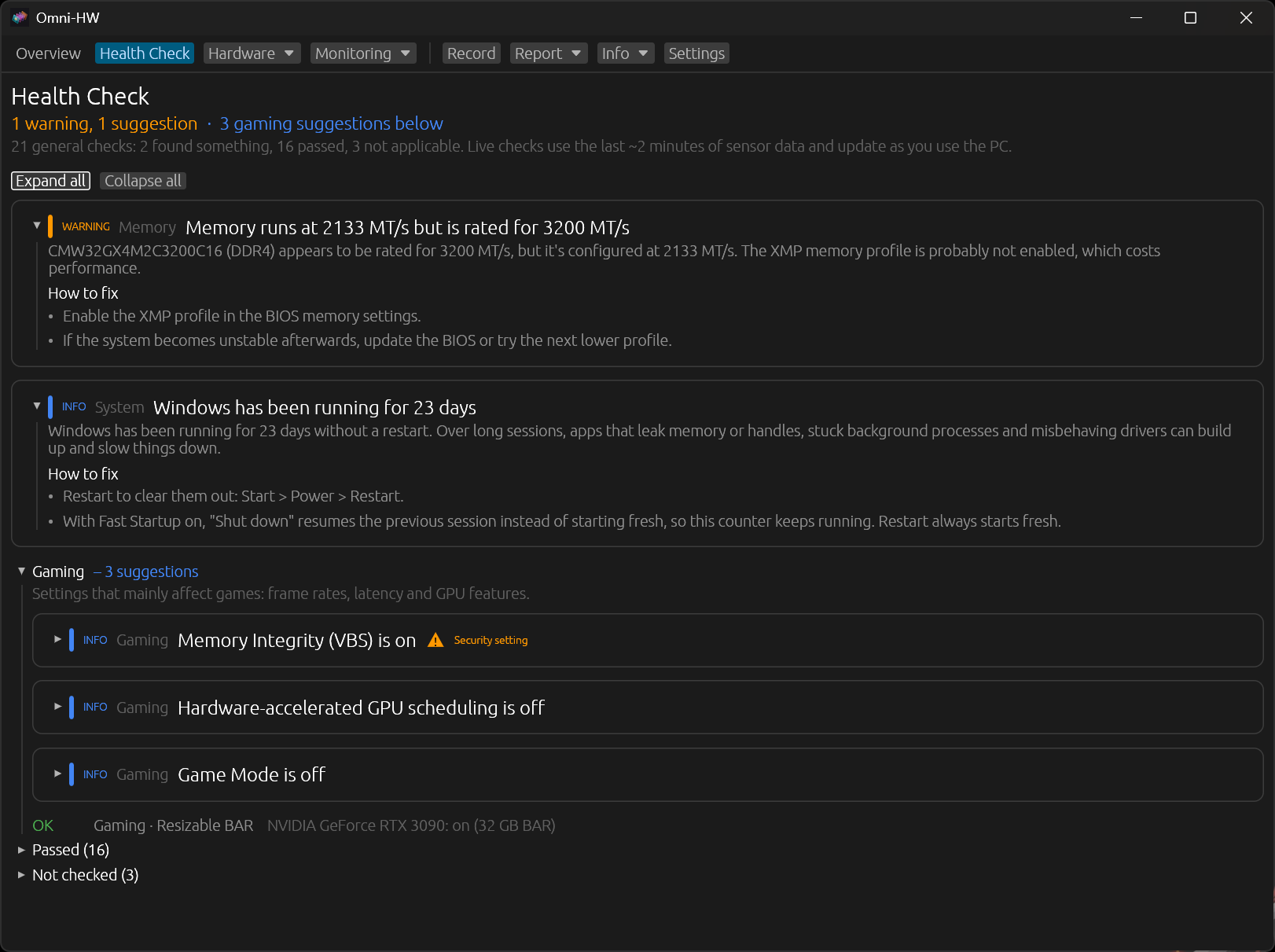The image size is (1275, 952).
Task: Expand the Passed (16) list
Action: 21,850
